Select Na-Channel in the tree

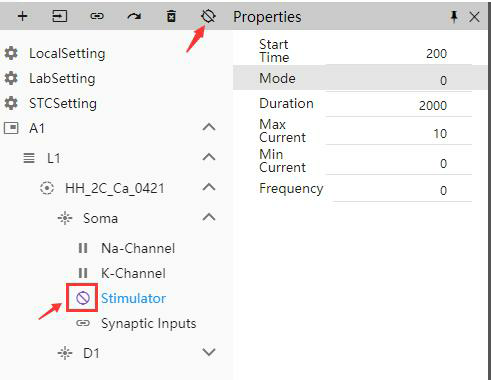pyautogui.click(x=138, y=248)
